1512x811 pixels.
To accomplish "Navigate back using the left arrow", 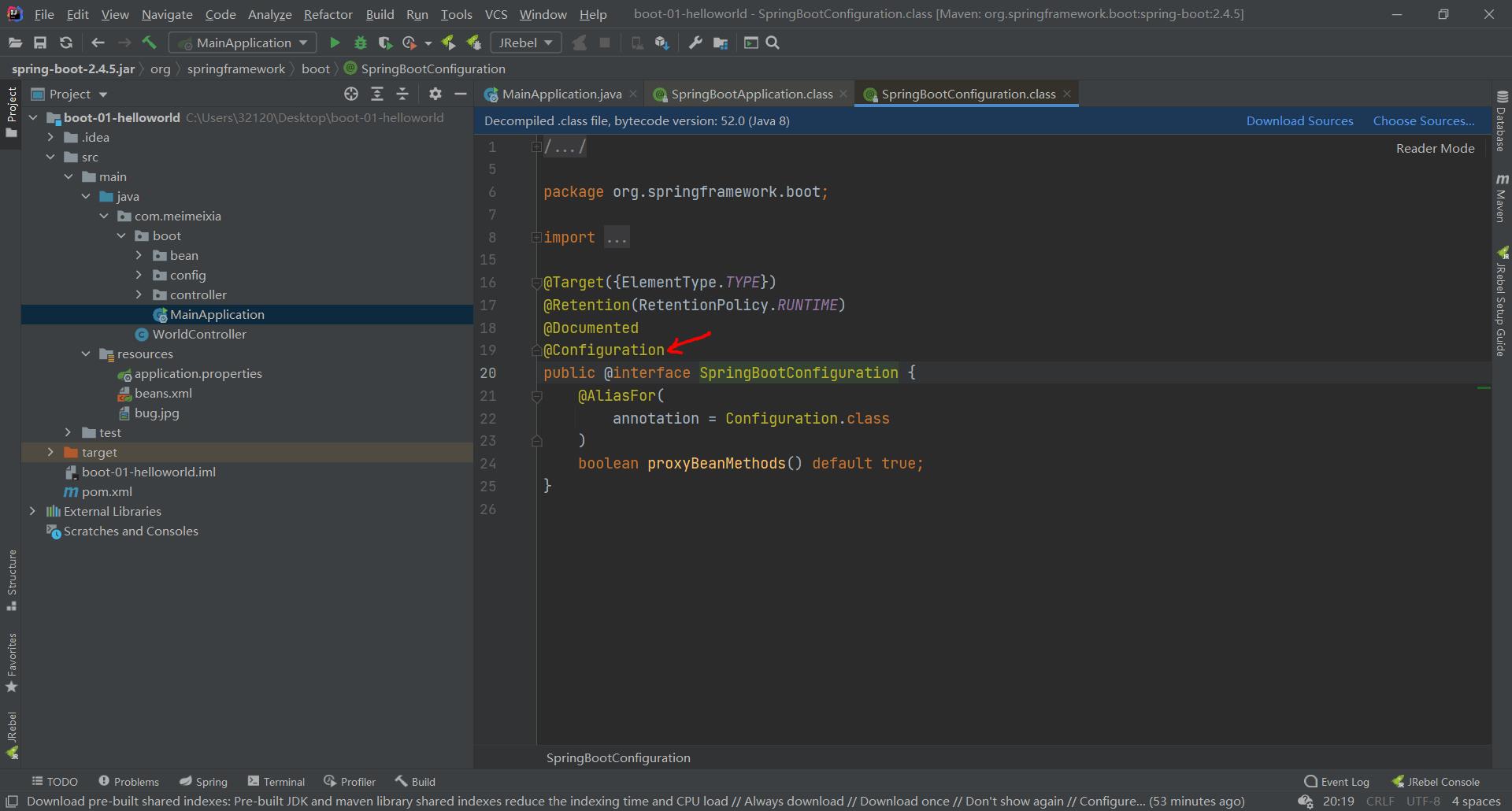I will (98, 43).
